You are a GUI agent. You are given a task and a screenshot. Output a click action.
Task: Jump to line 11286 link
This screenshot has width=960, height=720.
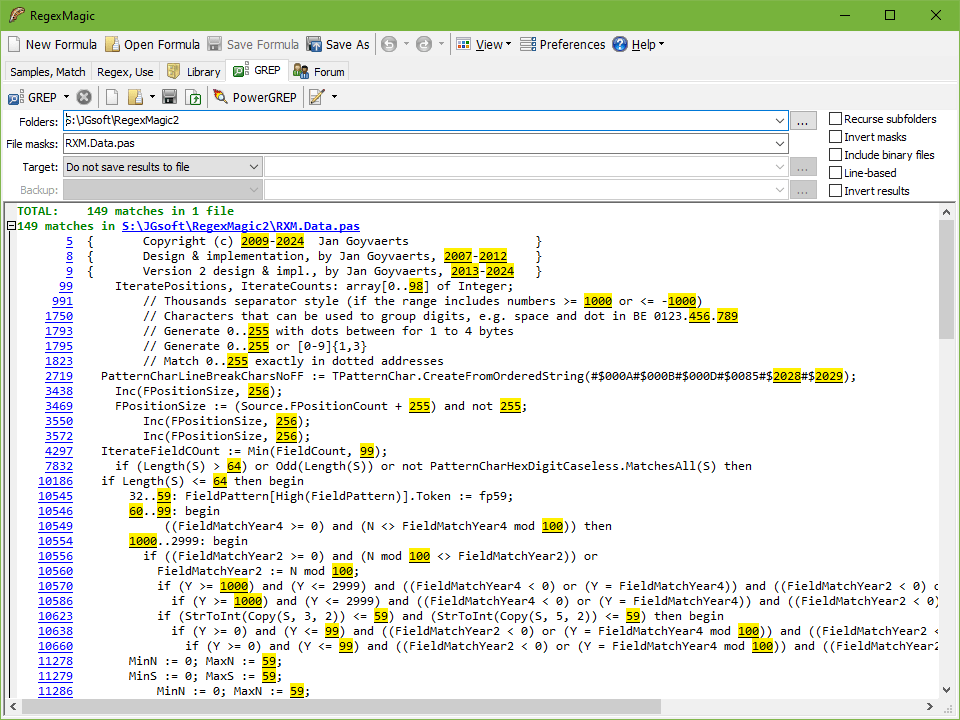coord(55,691)
